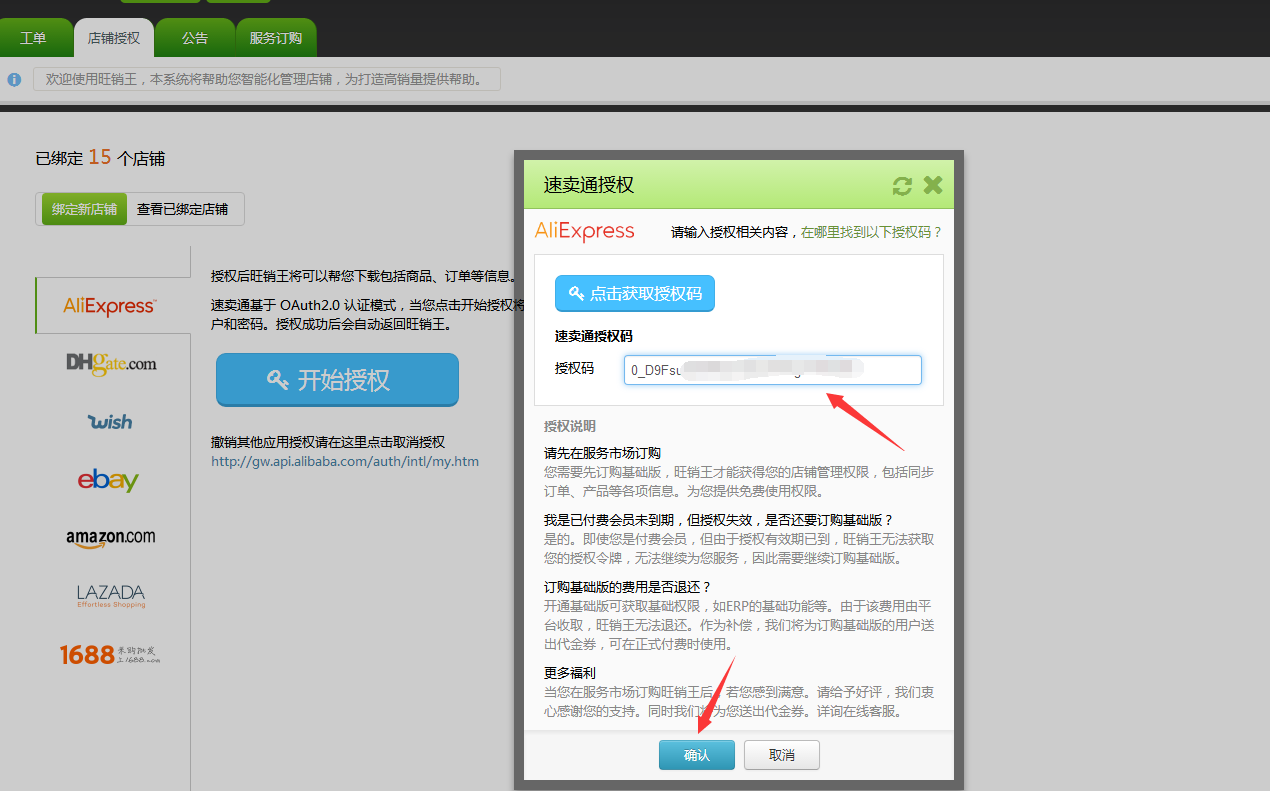1270x791 pixels.
Task: Click the 速卖通授权码 label
Action: pyautogui.click(x=594, y=336)
